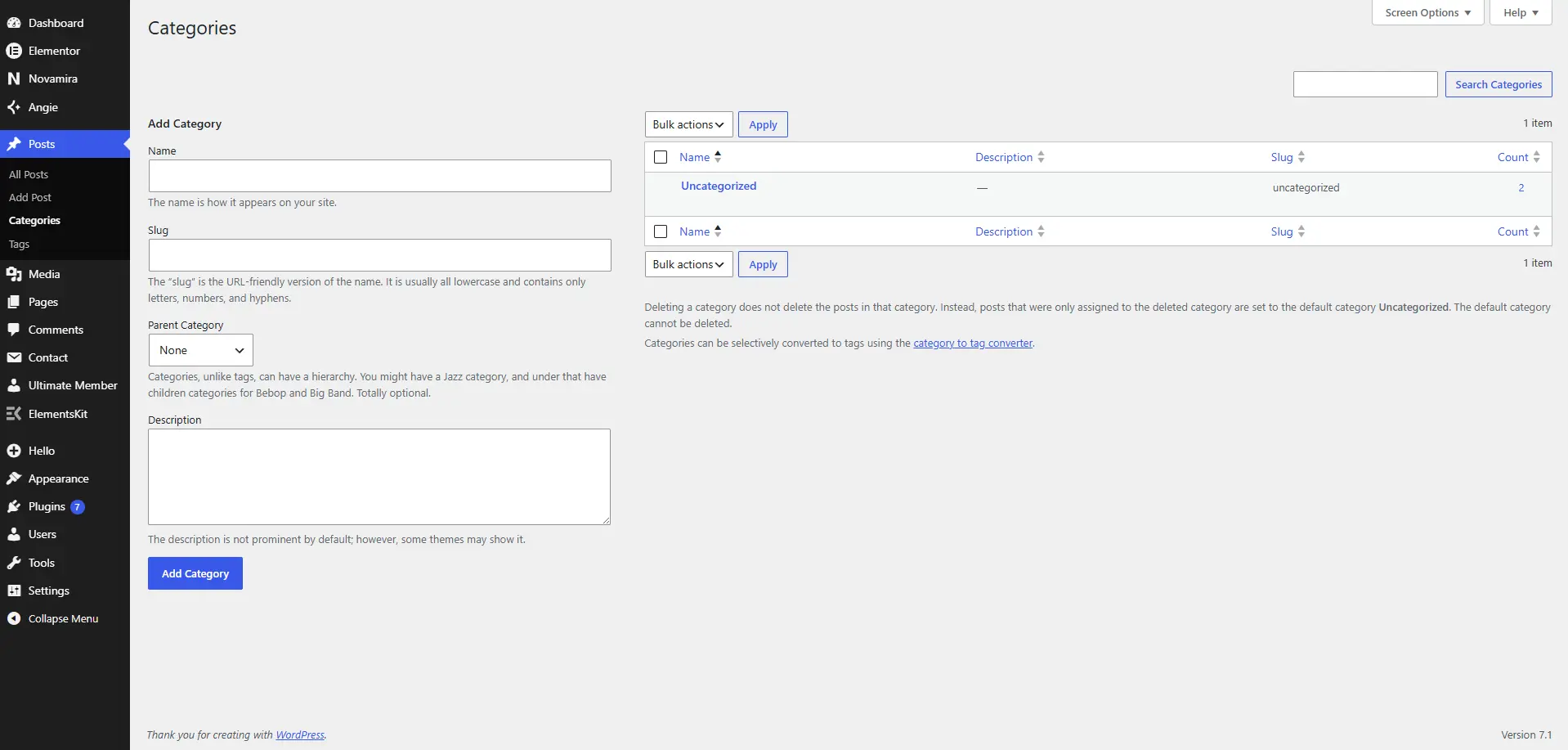Viewport: 1568px width, 750px height.
Task: Focus the category Name input field
Action: tap(380, 176)
